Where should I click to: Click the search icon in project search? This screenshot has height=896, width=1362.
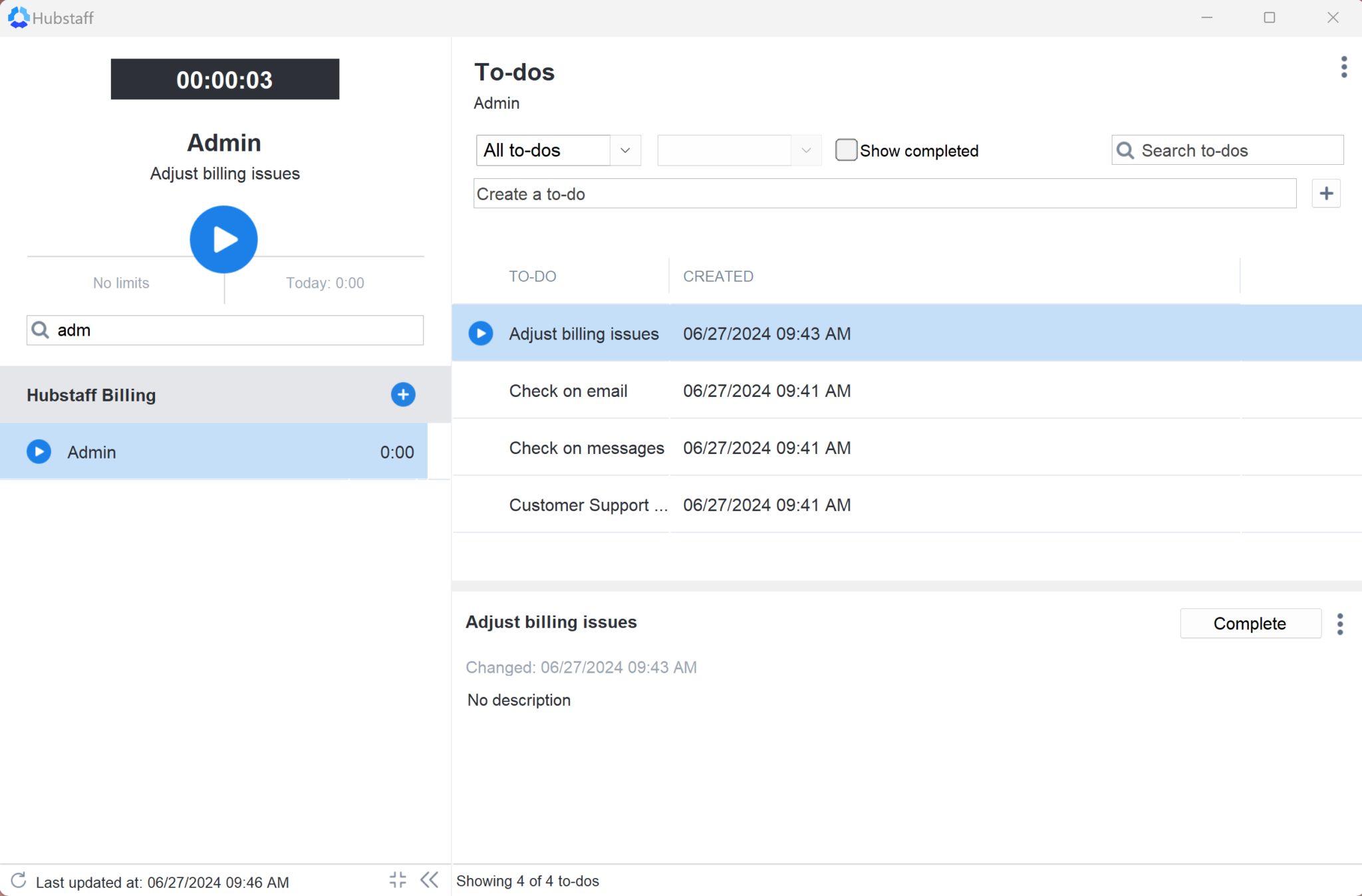[x=40, y=330]
